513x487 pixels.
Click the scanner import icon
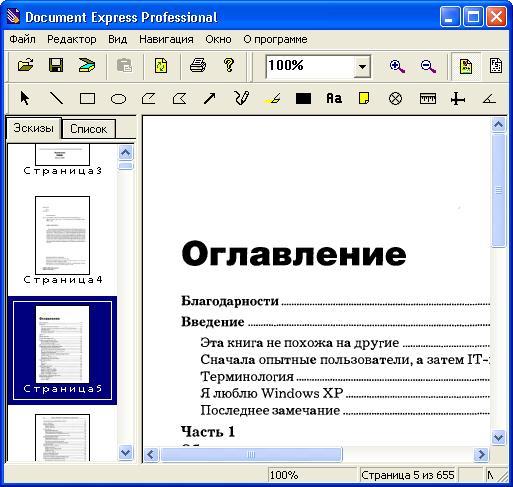pyautogui.click(x=87, y=65)
